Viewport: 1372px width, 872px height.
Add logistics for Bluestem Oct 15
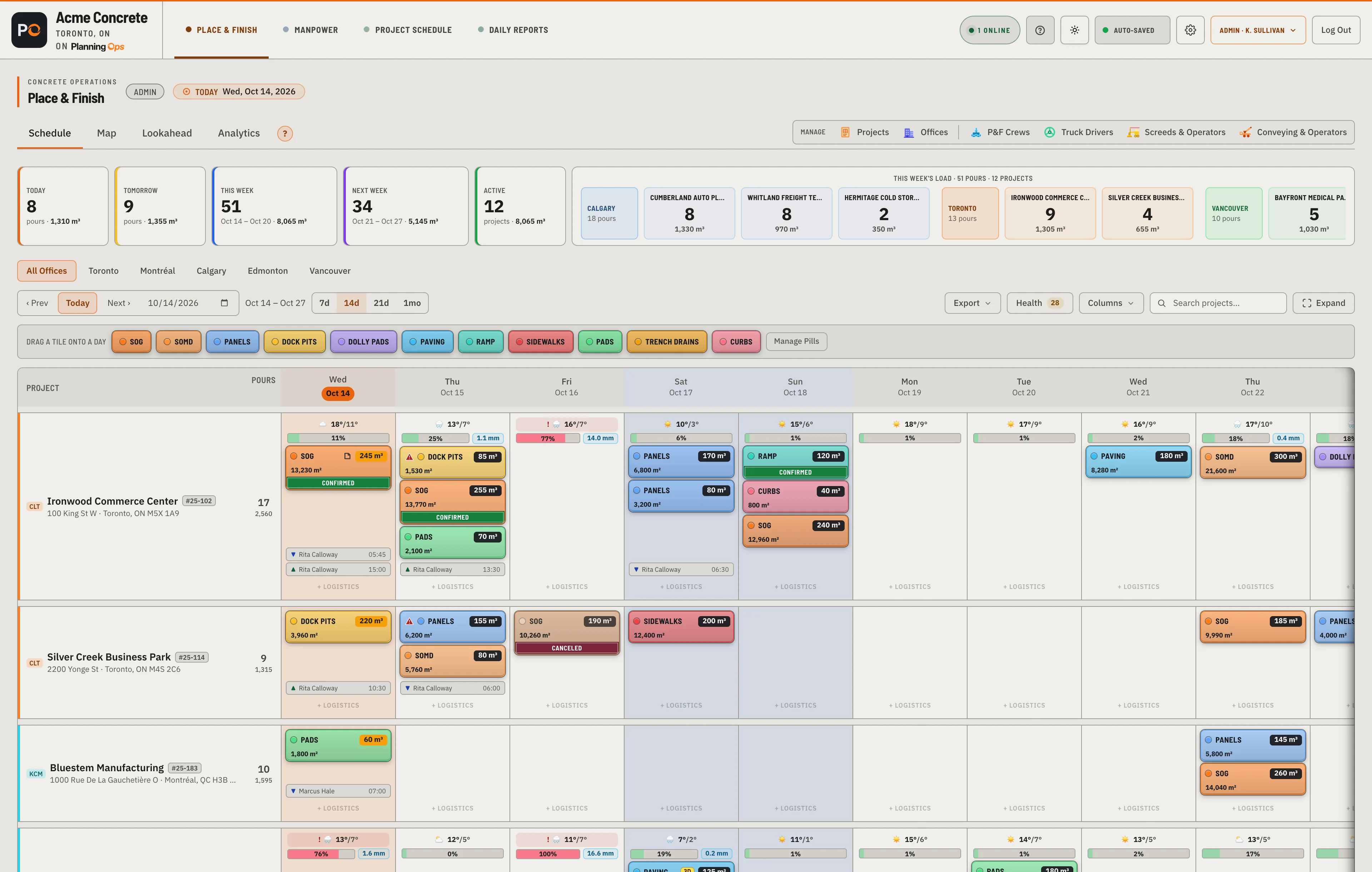tap(452, 808)
